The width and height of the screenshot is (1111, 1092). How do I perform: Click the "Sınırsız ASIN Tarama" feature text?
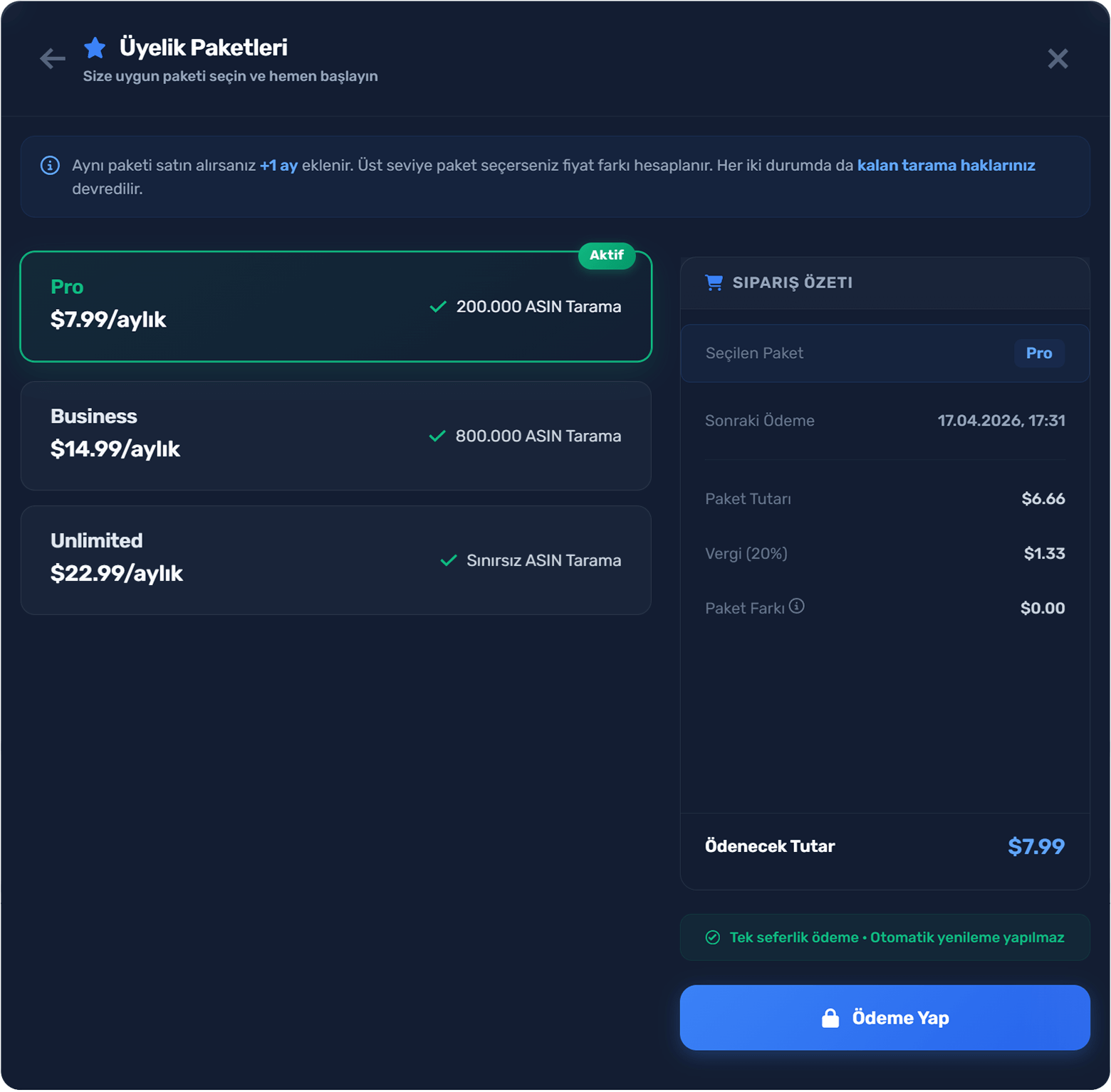coord(544,561)
